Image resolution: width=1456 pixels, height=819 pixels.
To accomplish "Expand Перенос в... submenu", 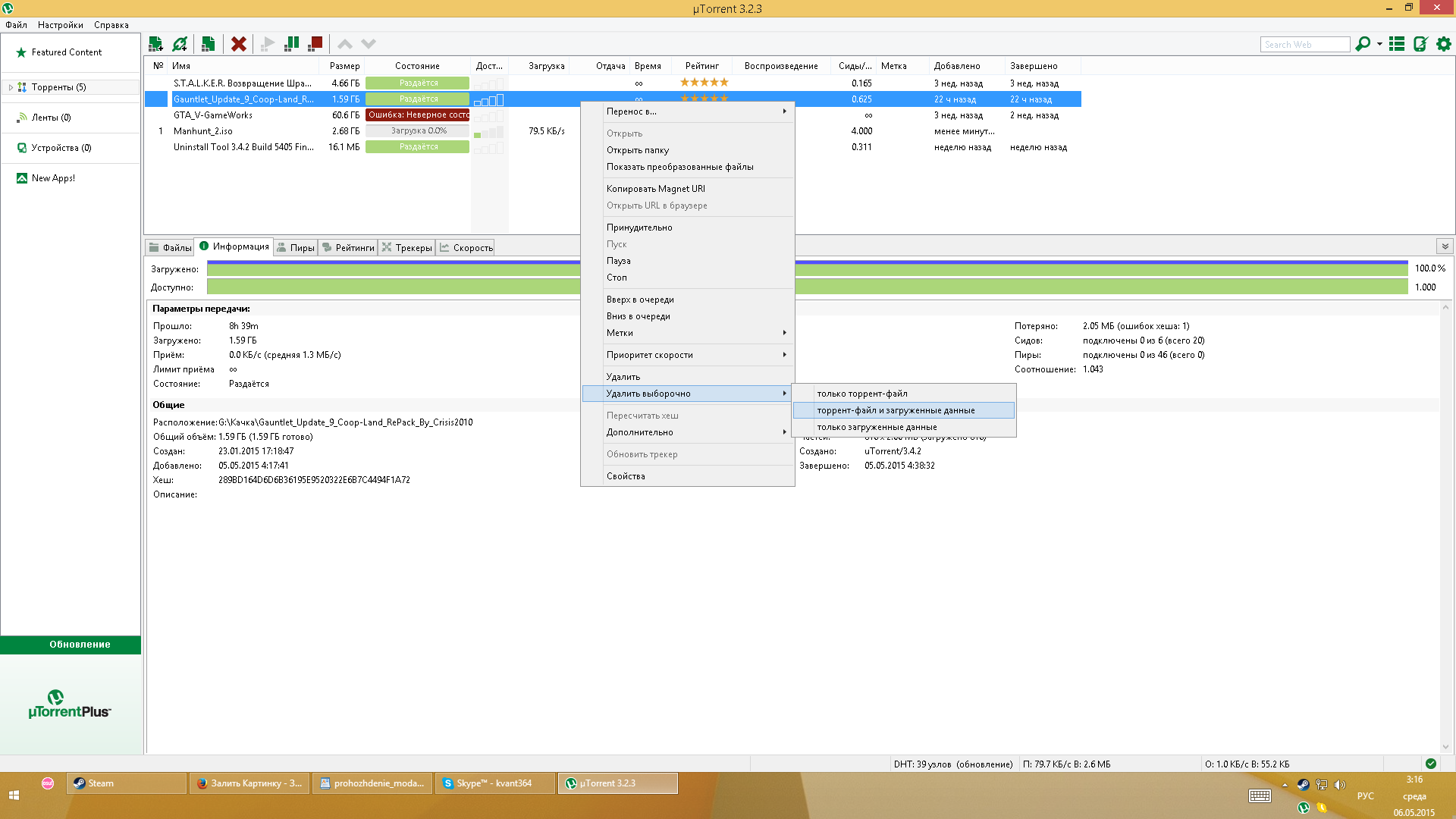I will (688, 111).
